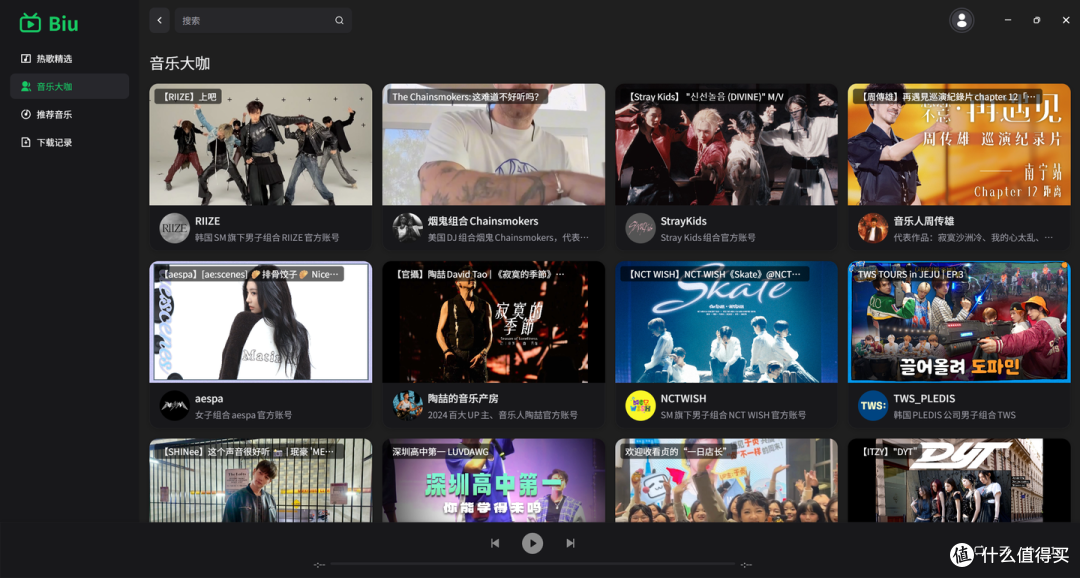Image resolution: width=1080 pixels, height=578 pixels.
Task: Click the search magnifier icon
Action: tap(339, 20)
